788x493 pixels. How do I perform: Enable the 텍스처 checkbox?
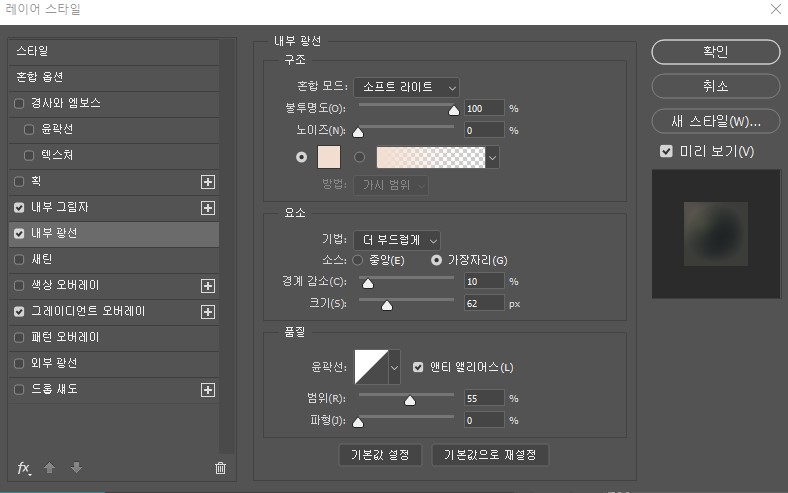click(29, 156)
